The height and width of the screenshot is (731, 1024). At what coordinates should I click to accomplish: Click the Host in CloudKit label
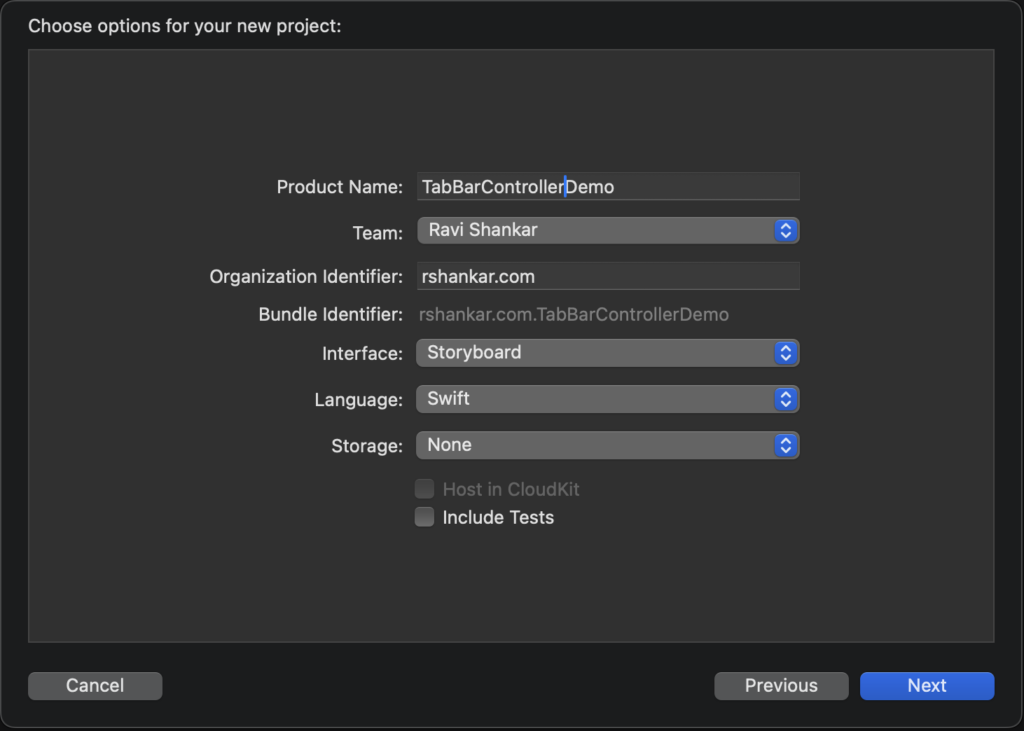pos(511,489)
